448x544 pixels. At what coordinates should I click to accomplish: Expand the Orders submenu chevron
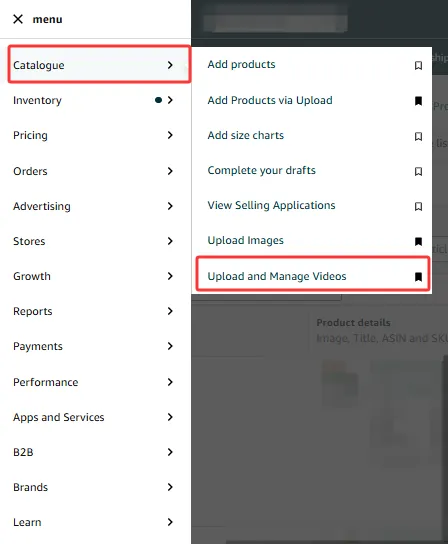pos(170,171)
